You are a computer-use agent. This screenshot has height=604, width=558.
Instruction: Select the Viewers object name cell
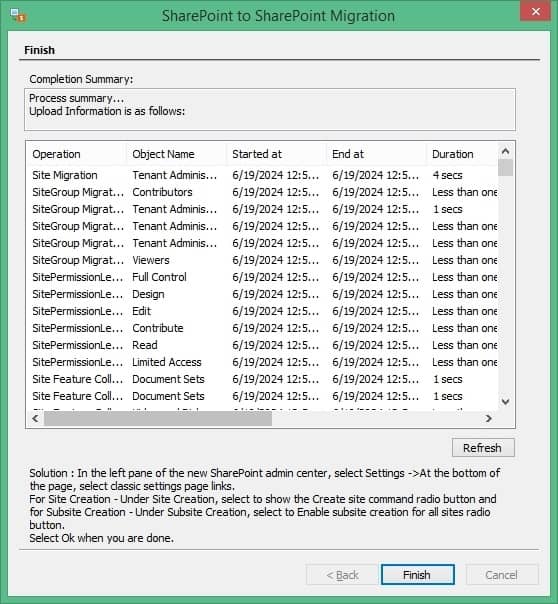tap(151, 260)
